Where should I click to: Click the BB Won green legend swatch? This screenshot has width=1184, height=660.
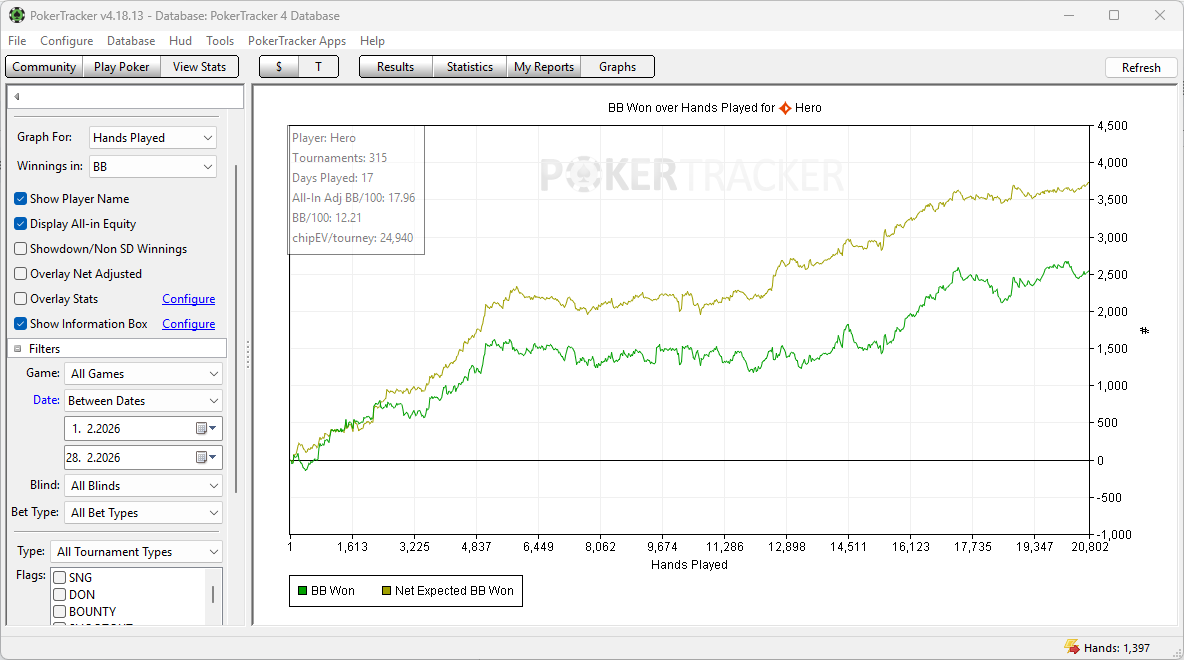point(302,591)
